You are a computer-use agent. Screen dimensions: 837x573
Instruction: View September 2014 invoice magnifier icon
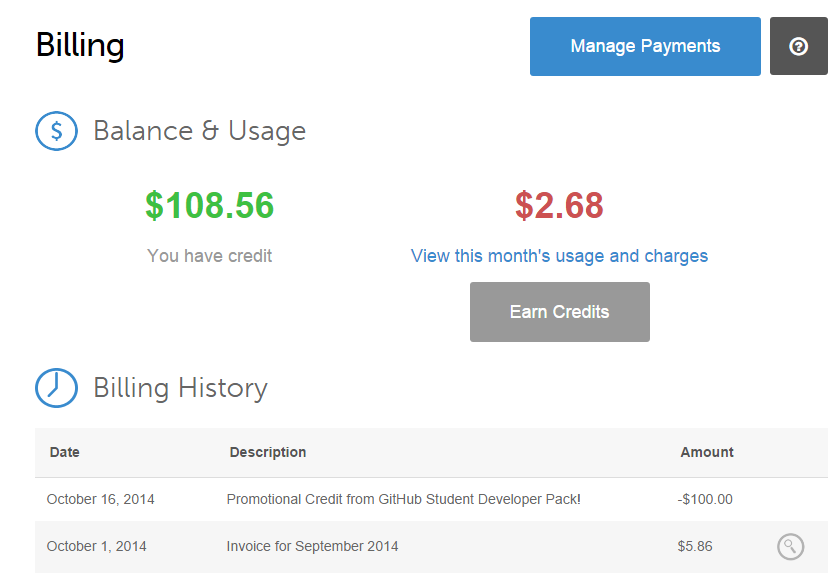pos(790,546)
